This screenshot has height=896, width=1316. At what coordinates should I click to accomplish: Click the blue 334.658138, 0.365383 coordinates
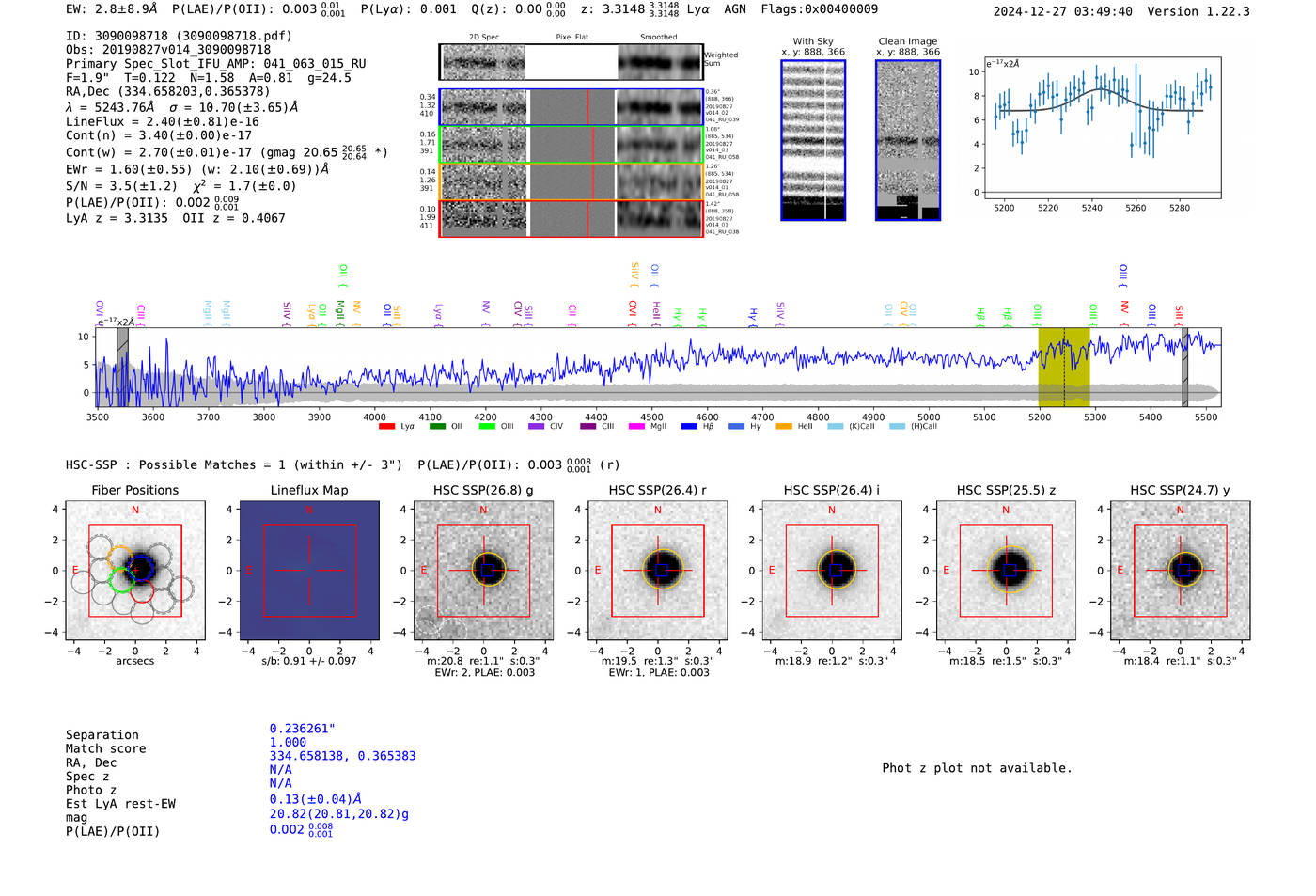[343, 756]
